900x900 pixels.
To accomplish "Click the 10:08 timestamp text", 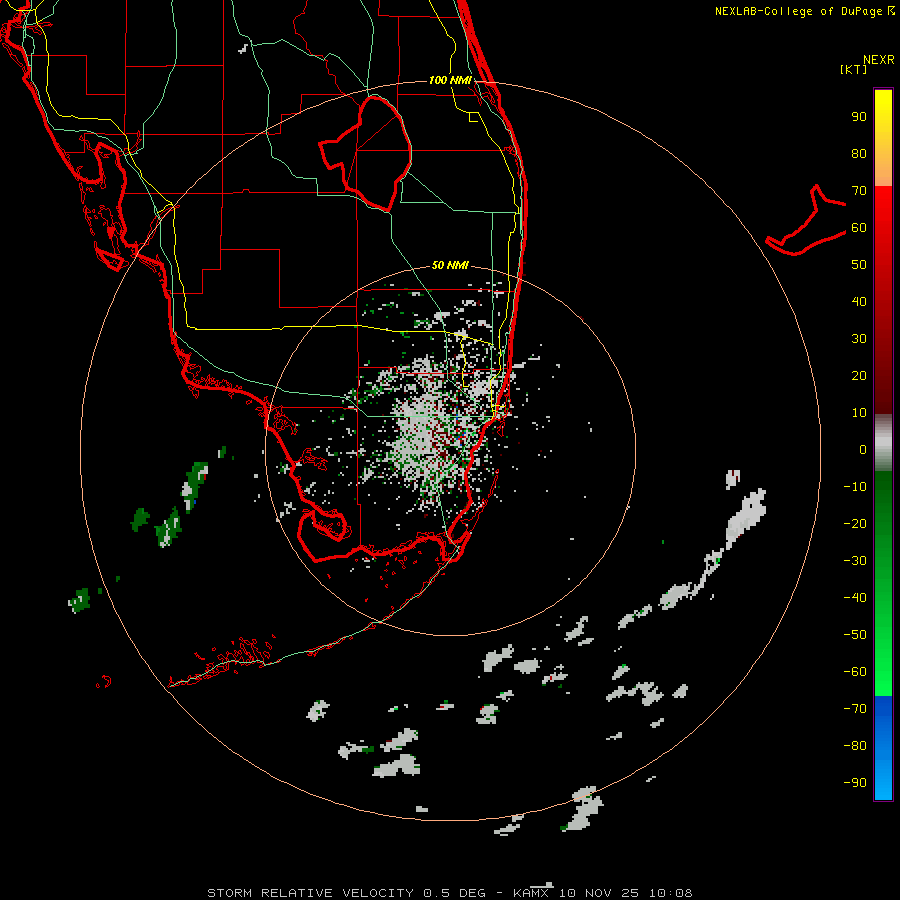I will 670,893.
